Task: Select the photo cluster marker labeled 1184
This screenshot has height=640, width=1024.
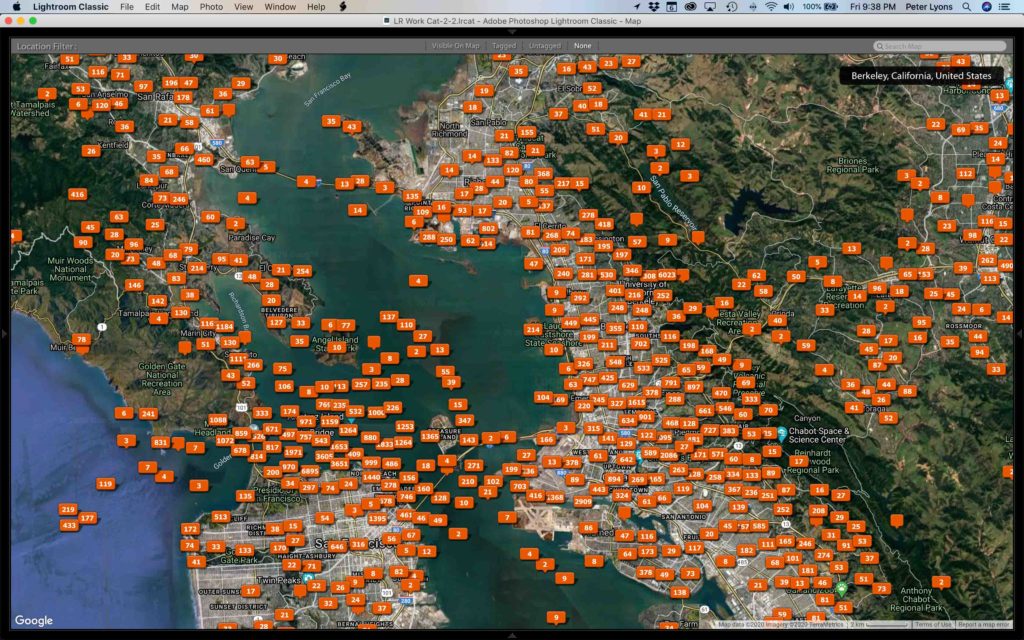Action: click(225, 326)
